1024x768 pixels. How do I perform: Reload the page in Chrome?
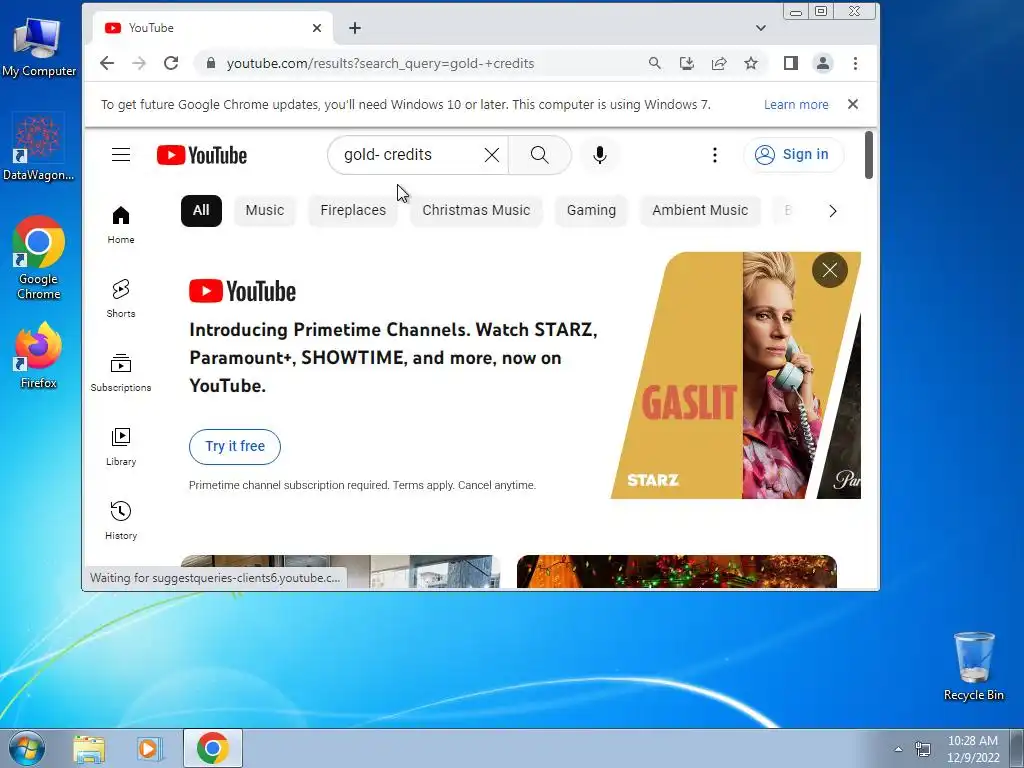point(171,63)
